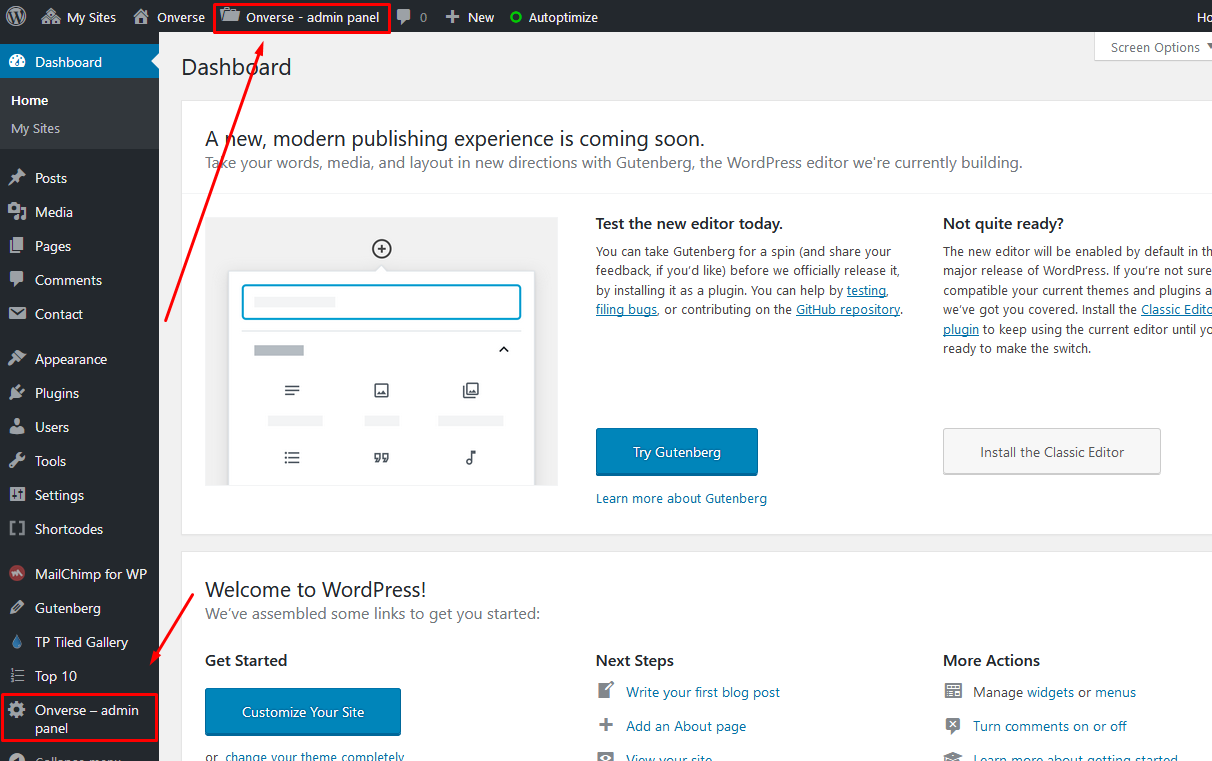Open the MailChimp for WP icon
Screen dimensions: 1212x761
pyautogui.click(x=17, y=574)
